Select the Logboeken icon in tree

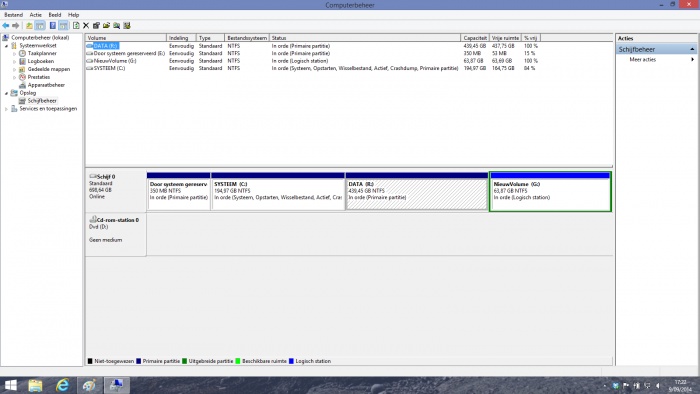[22, 61]
